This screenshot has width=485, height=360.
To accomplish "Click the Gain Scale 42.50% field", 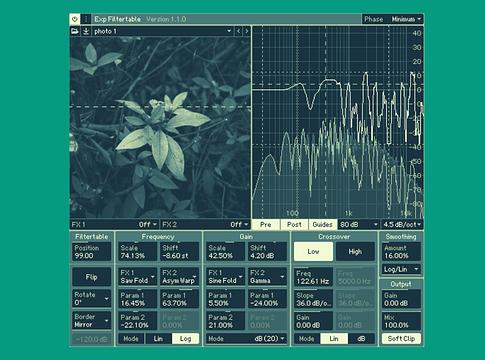I will pos(225,252).
